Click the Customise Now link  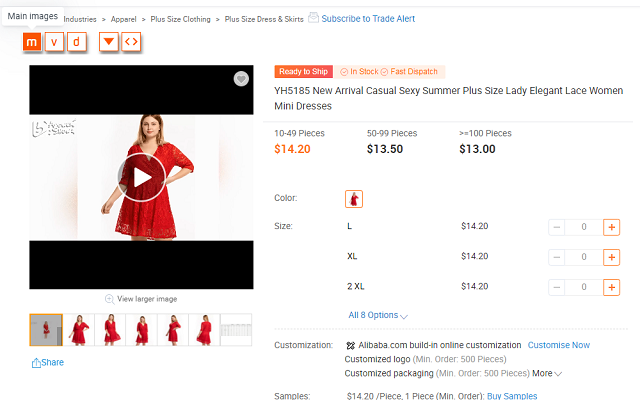[558, 345]
